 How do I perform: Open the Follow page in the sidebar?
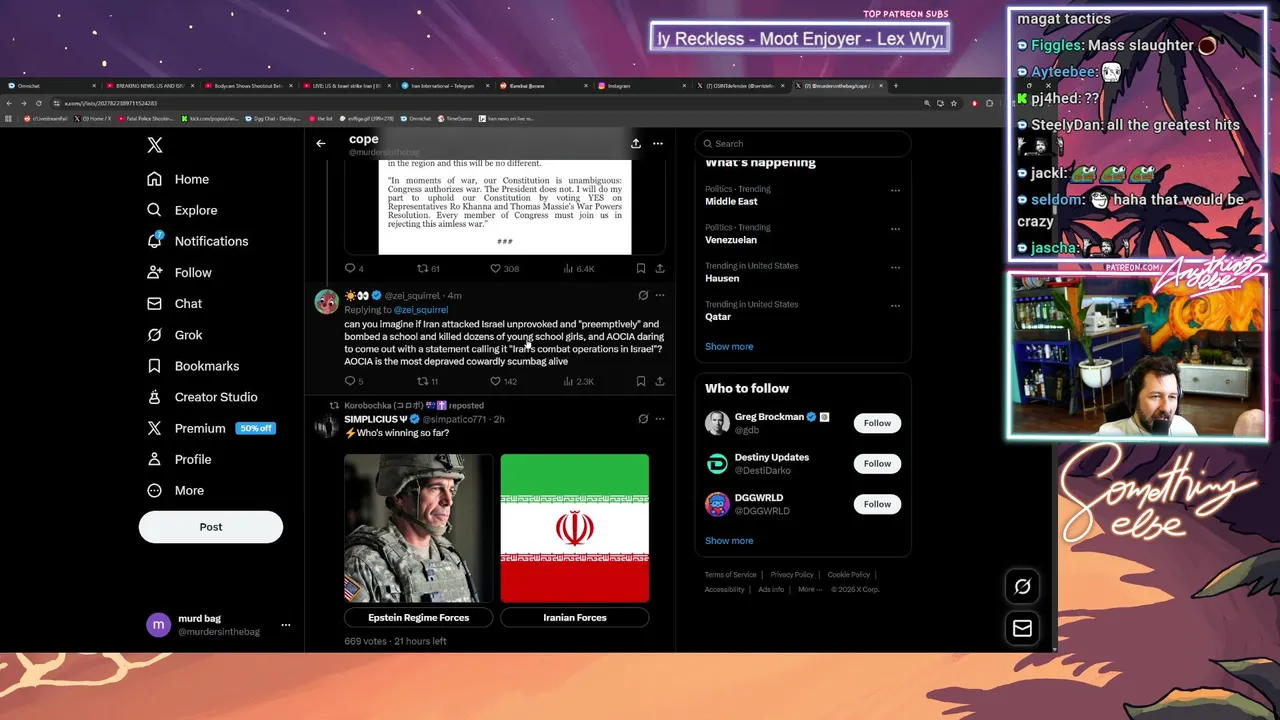point(179,272)
